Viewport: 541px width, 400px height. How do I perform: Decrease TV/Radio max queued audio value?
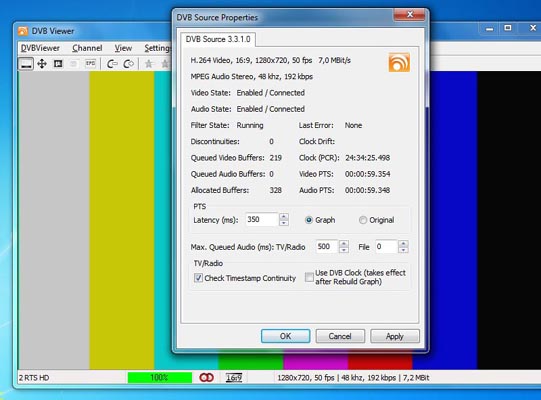click(344, 250)
